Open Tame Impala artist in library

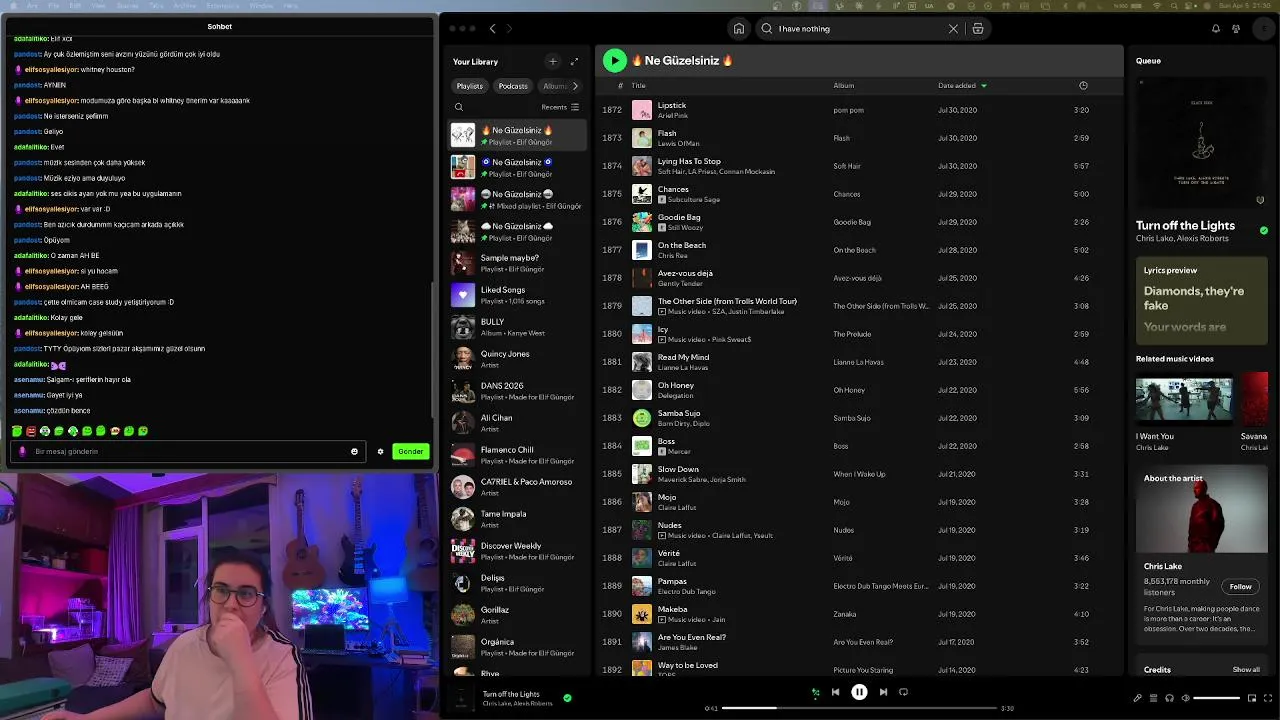tap(517, 519)
